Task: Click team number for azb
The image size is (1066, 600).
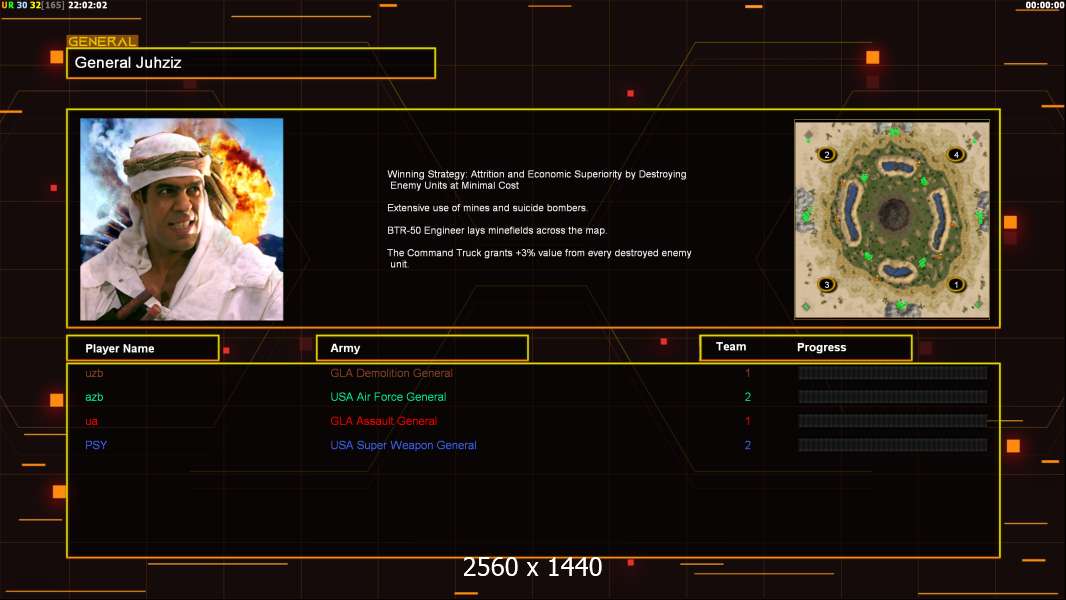Action: pyautogui.click(x=748, y=397)
